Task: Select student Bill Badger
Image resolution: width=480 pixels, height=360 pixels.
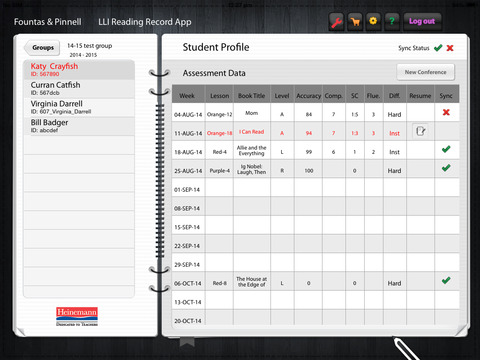Action: [79, 126]
